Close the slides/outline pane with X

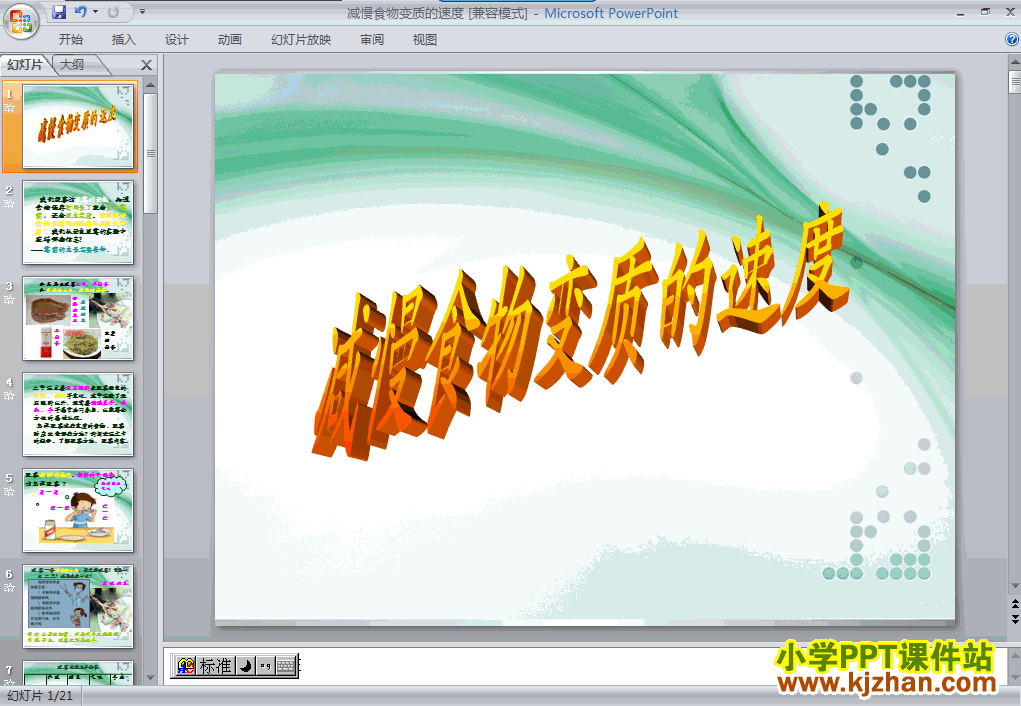(x=147, y=65)
